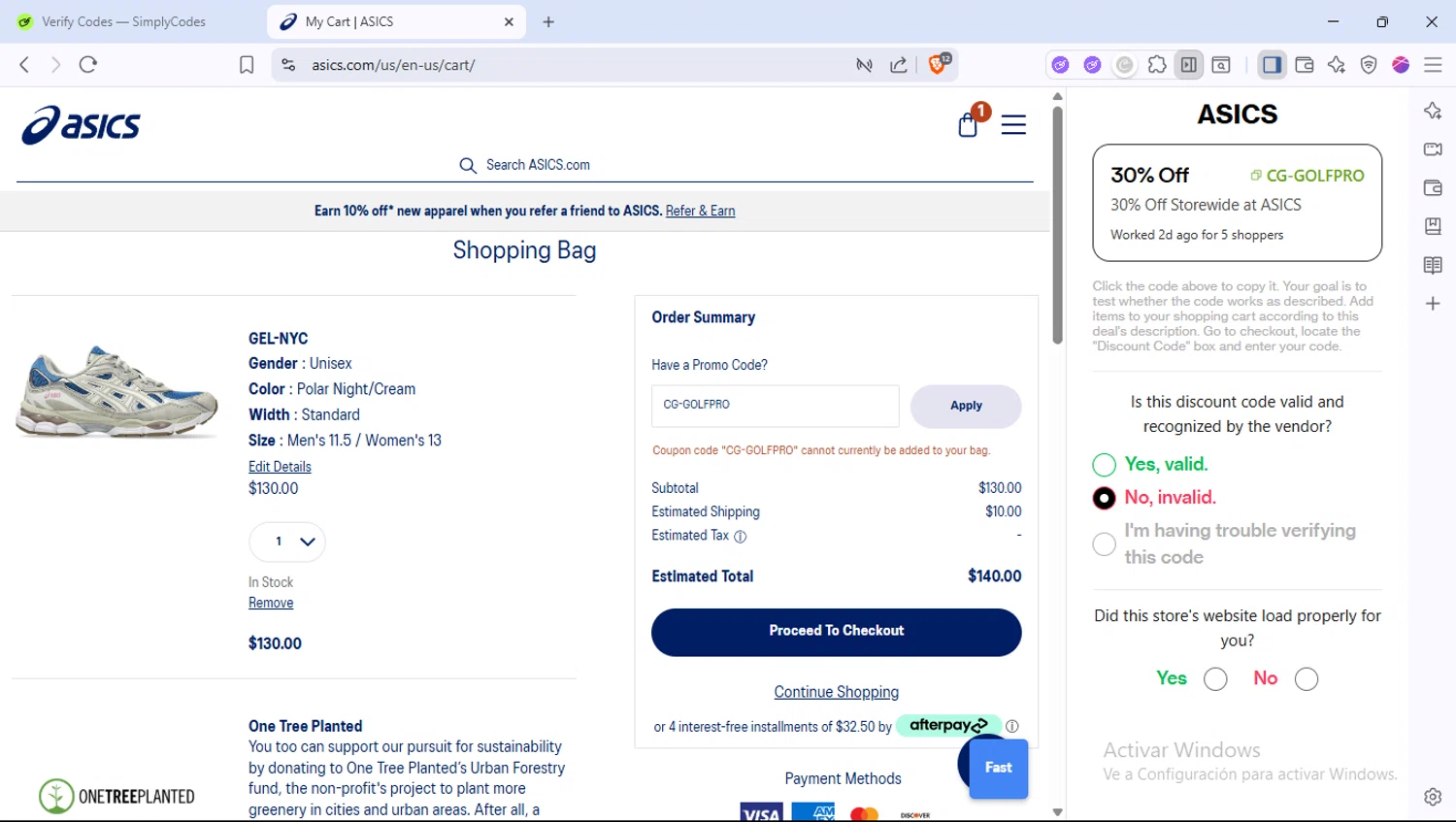Image resolution: width=1456 pixels, height=822 pixels.
Task: Open the Brave VPN shield icon
Action: (x=1369, y=65)
